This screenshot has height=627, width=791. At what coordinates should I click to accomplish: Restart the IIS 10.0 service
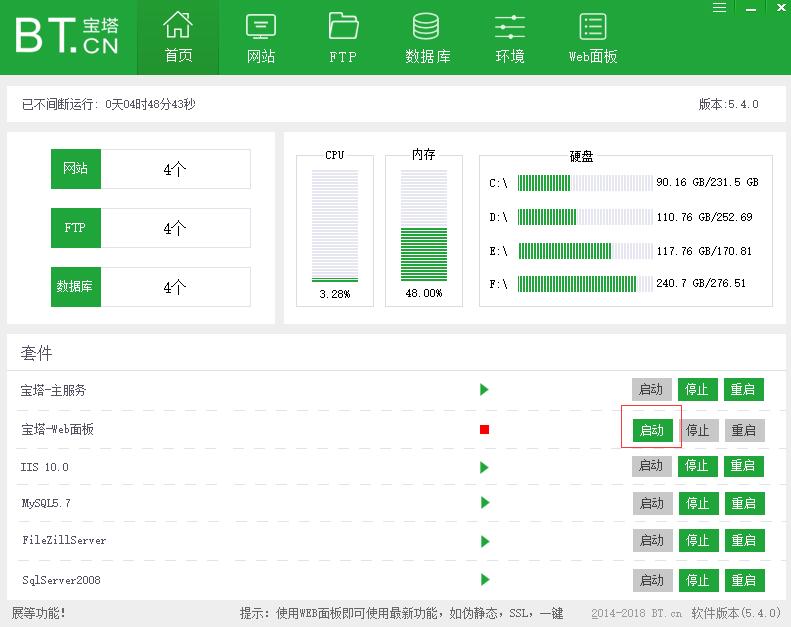click(x=744, y=466)
